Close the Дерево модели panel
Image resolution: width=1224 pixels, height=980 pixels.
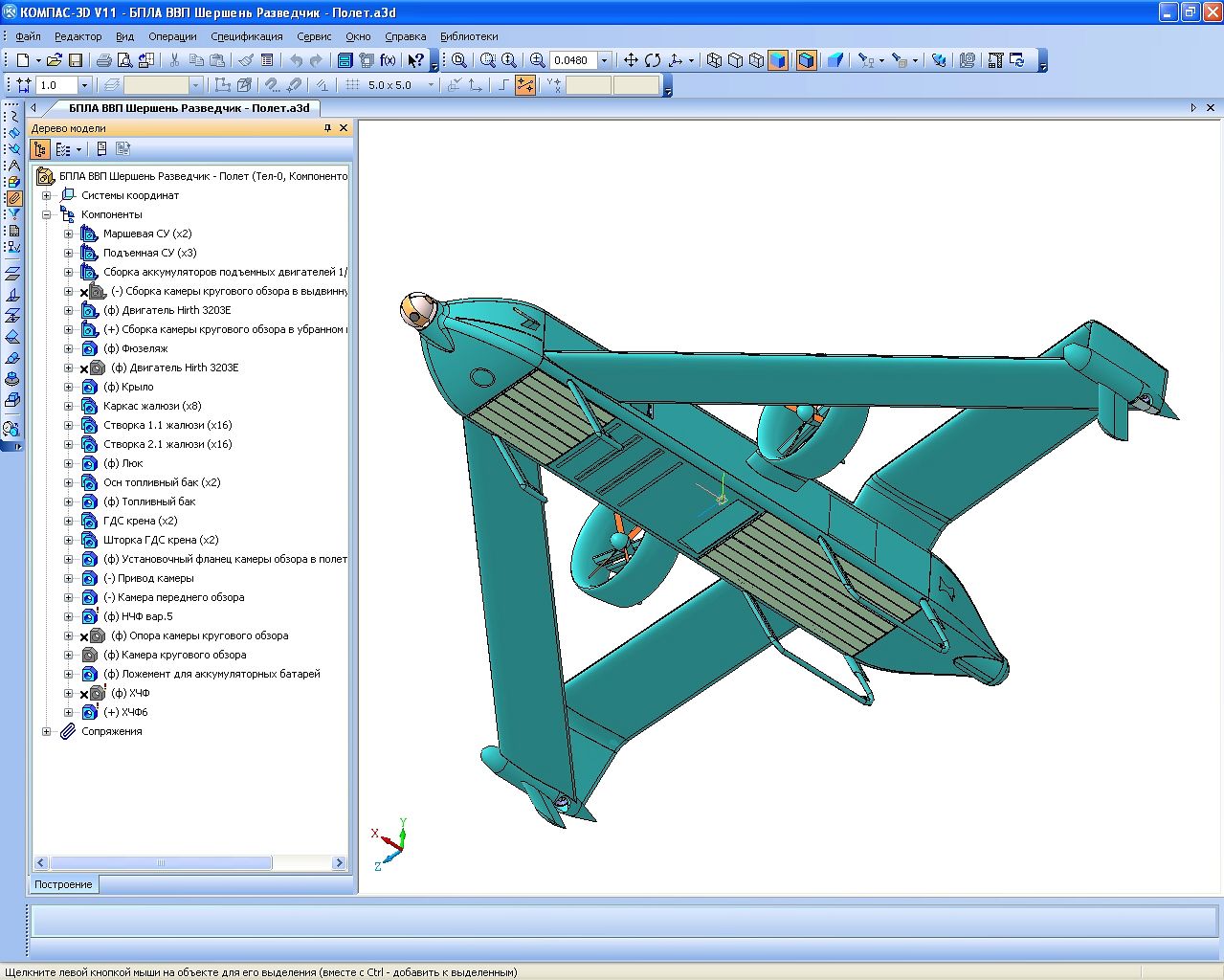[344, 128]
